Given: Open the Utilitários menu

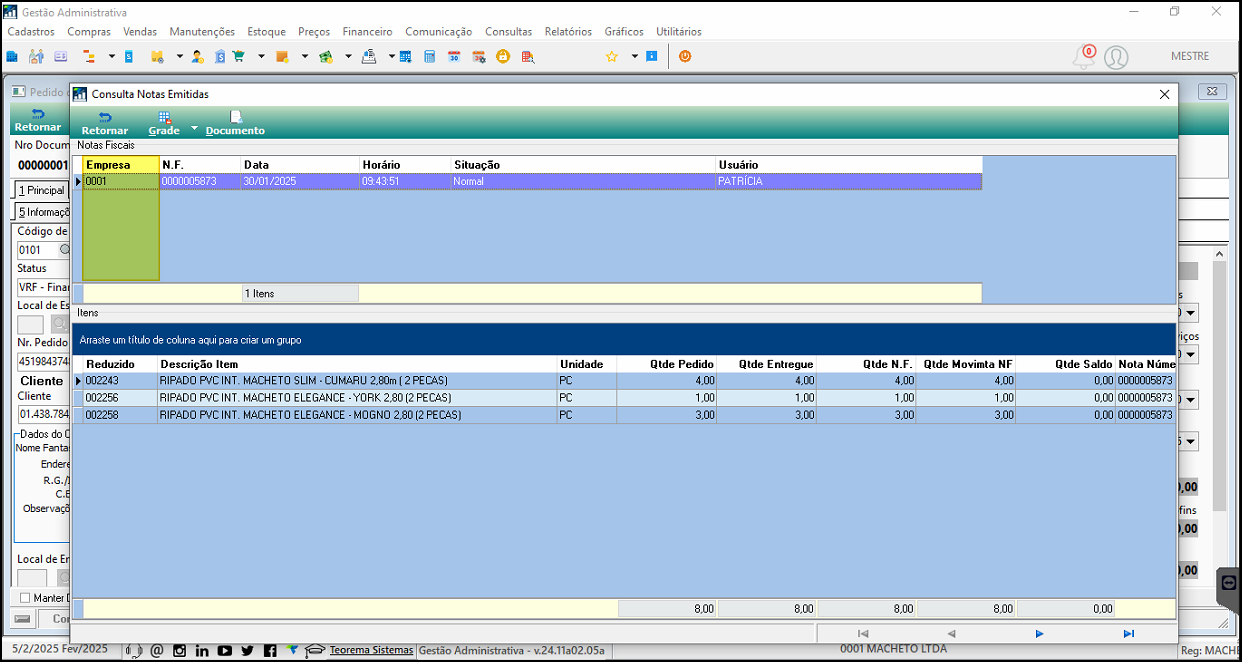Looking at the screenshot, I should tap(679, 32).
